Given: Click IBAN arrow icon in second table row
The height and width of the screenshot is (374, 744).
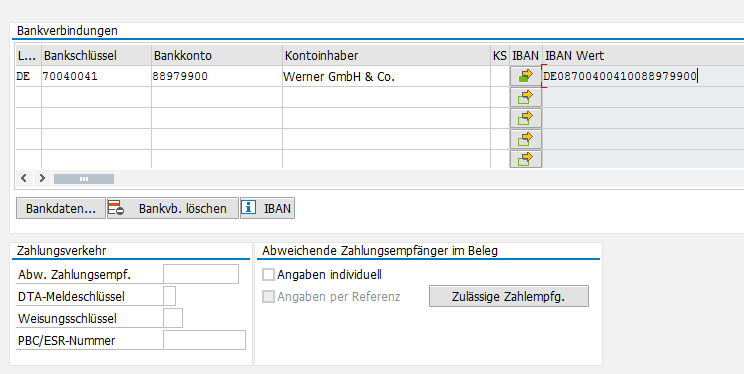Looking at the screenshot, I should coord(526,97).
